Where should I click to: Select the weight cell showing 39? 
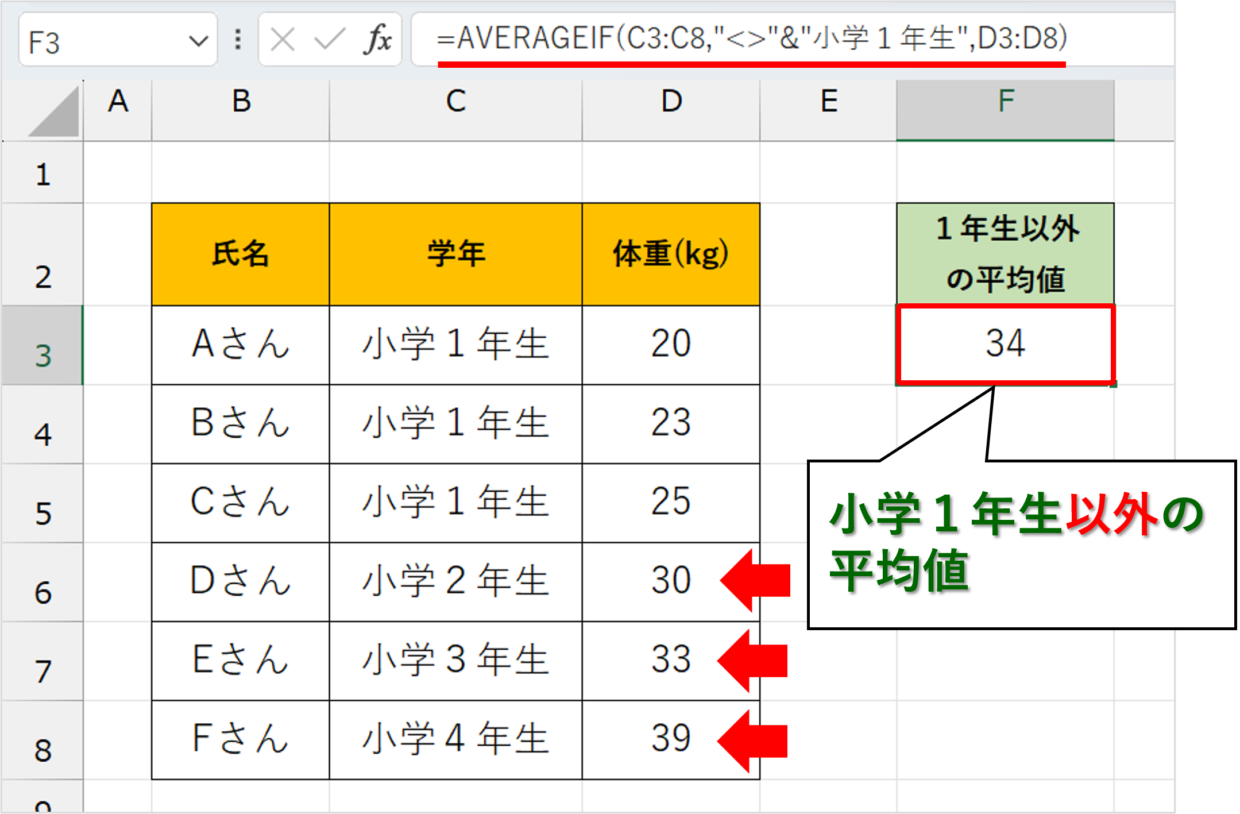(x=671, y=739)
